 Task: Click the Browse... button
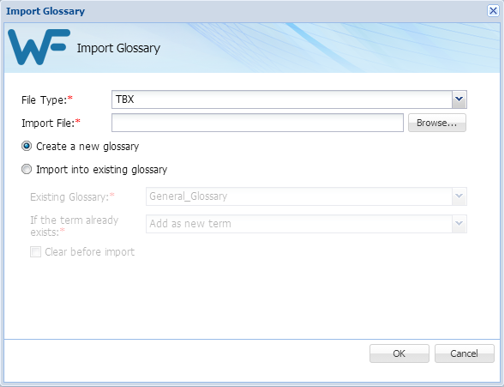437,123
